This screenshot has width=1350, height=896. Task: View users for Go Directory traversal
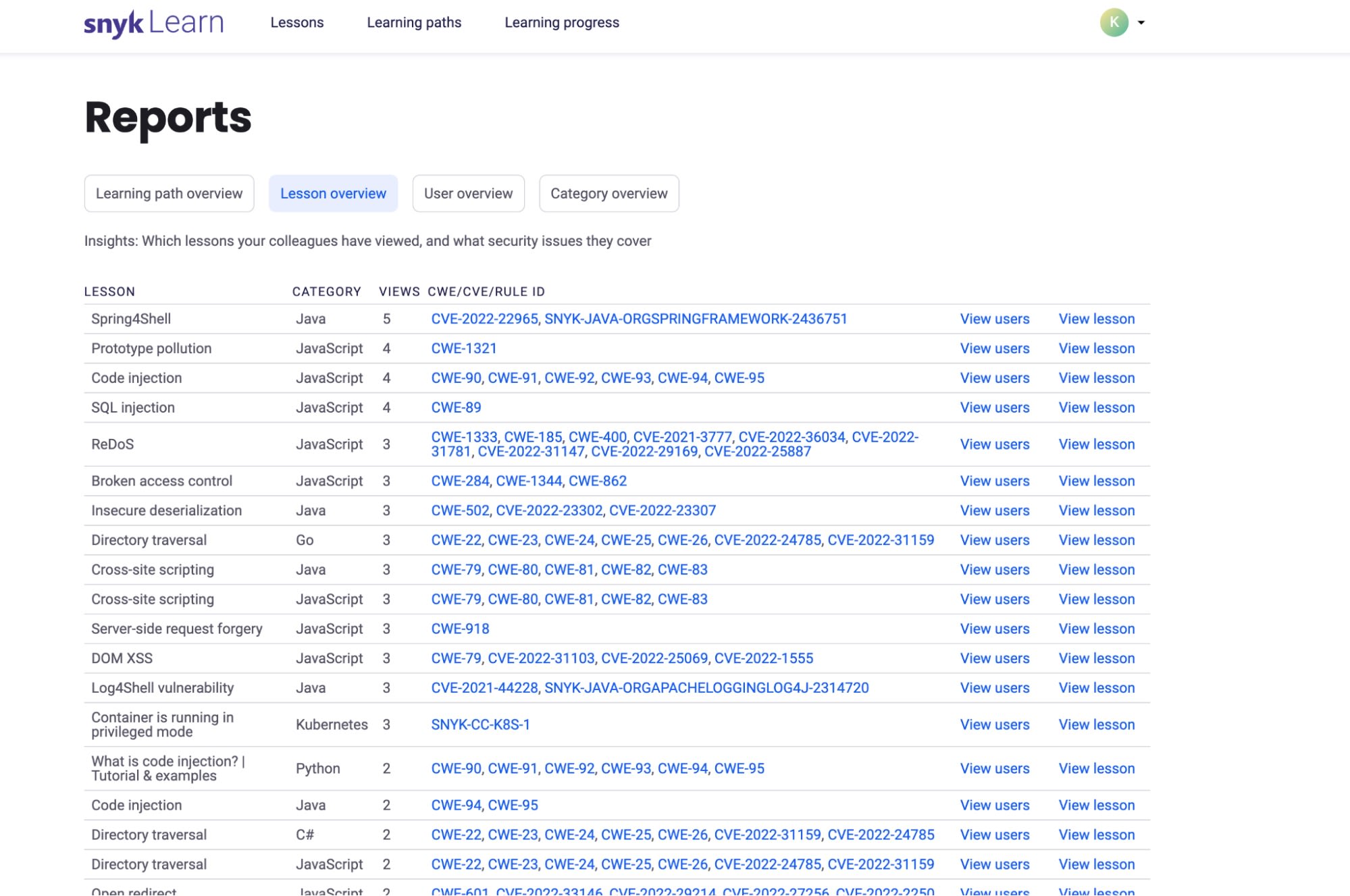pyautogui.click(x=995, y=540)
